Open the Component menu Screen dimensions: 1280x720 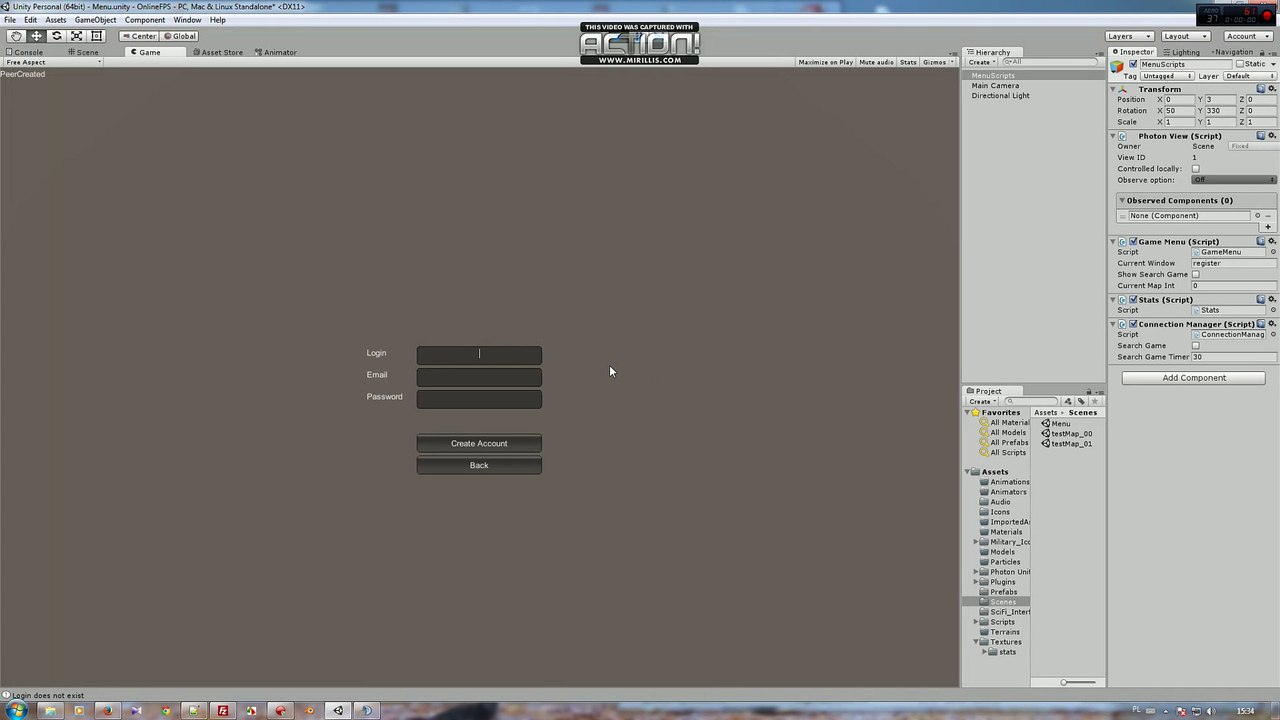tap(145, 20)
